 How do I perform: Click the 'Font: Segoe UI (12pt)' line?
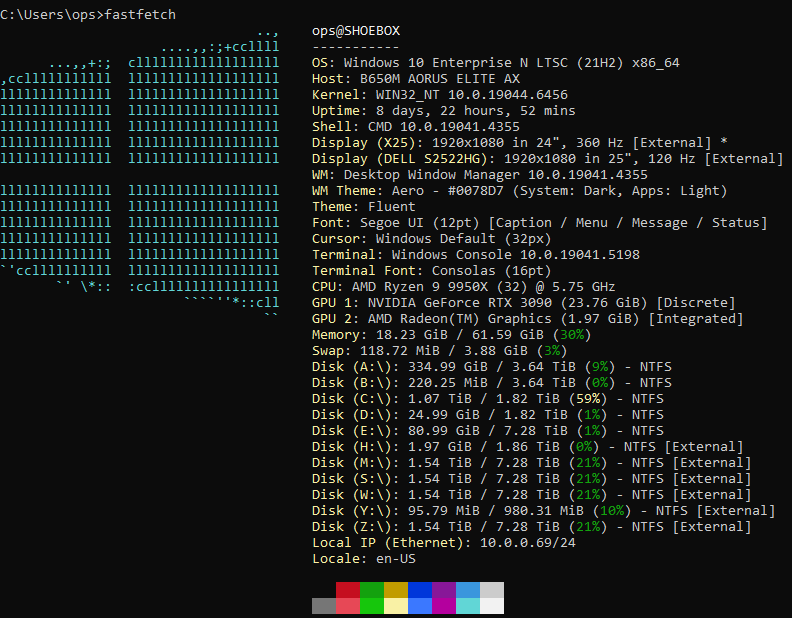[539, 223]
